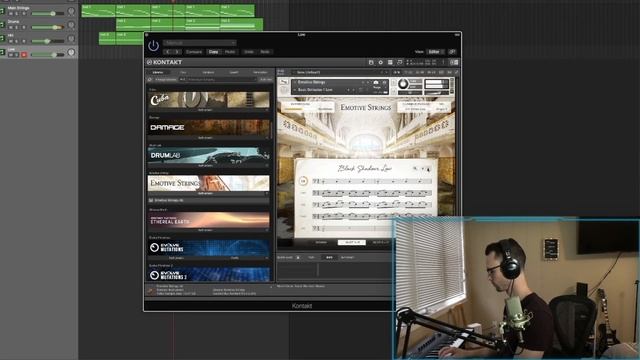640x360 pixels.
Task: Collapse Emotive Strings Instruments bar
Action: coord(209,193)
